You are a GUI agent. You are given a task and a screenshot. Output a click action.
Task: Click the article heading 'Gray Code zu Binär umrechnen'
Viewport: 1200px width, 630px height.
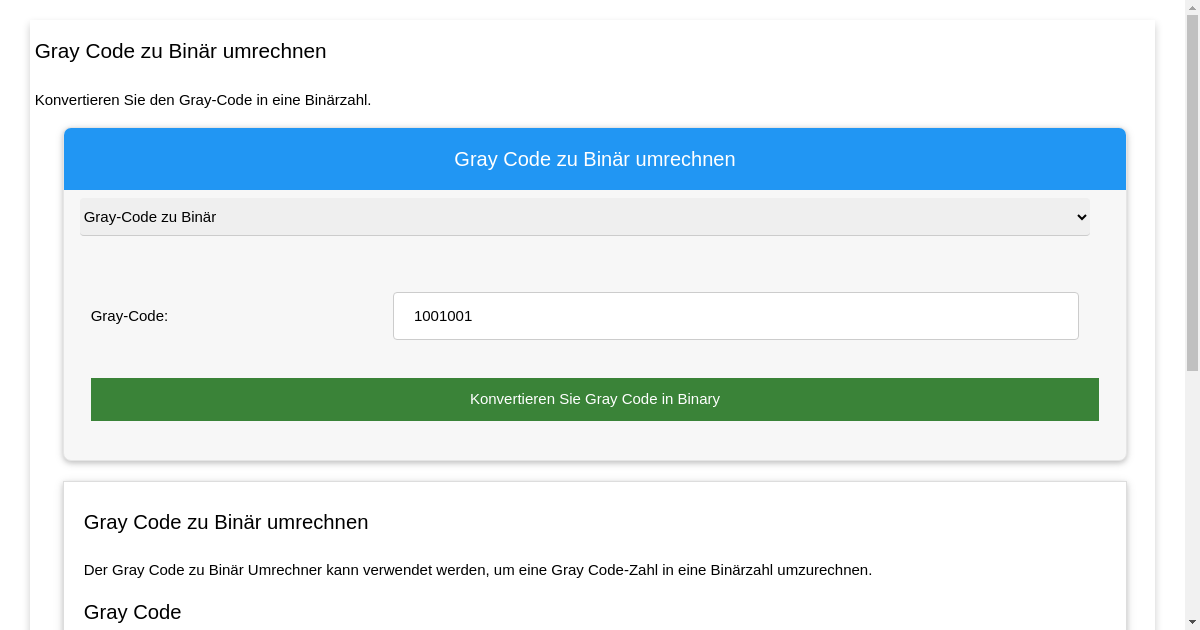click(x=226, y=522)
